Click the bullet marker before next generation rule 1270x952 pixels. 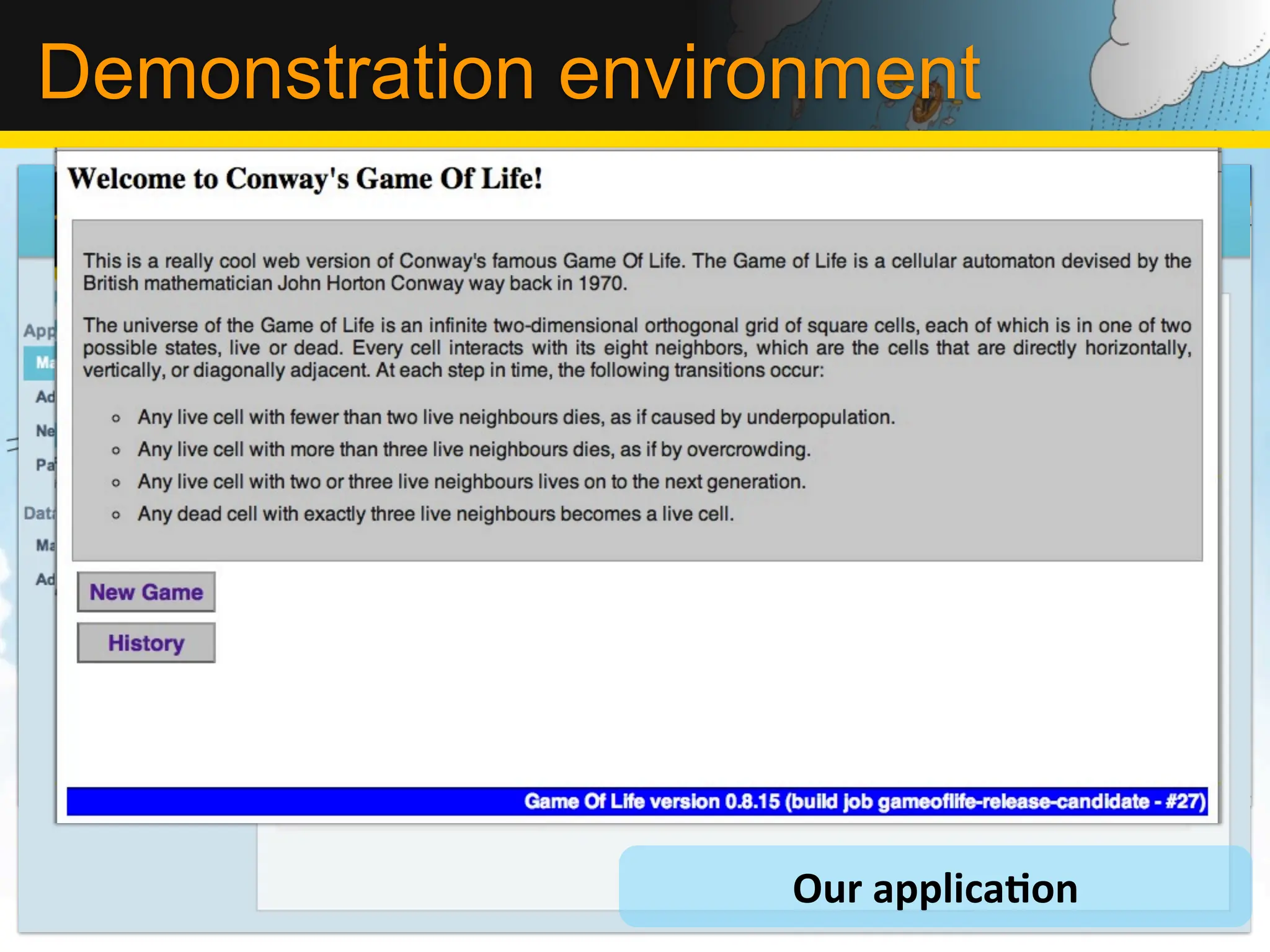click(116, 483)
